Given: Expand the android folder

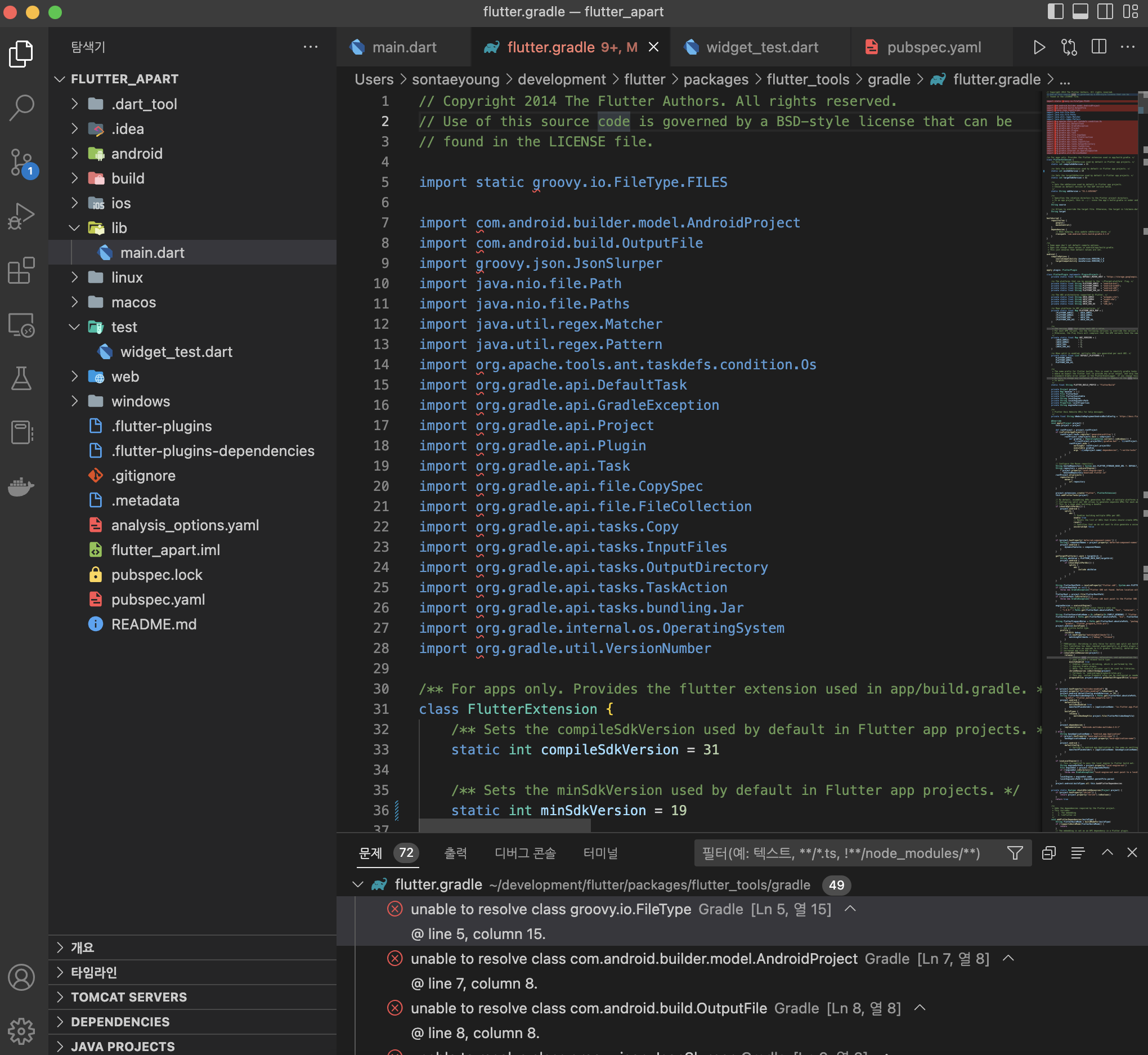Looking at the screenshot, I should pyautogui.click(x=75, y=153).
